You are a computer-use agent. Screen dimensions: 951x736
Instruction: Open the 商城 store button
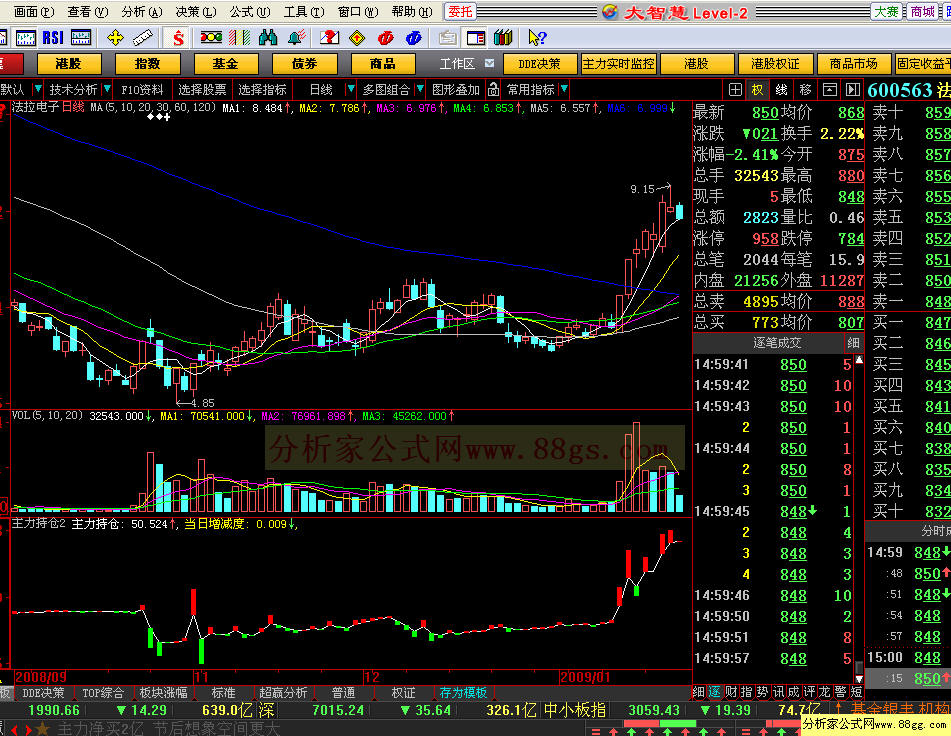[x=922, y=12]
